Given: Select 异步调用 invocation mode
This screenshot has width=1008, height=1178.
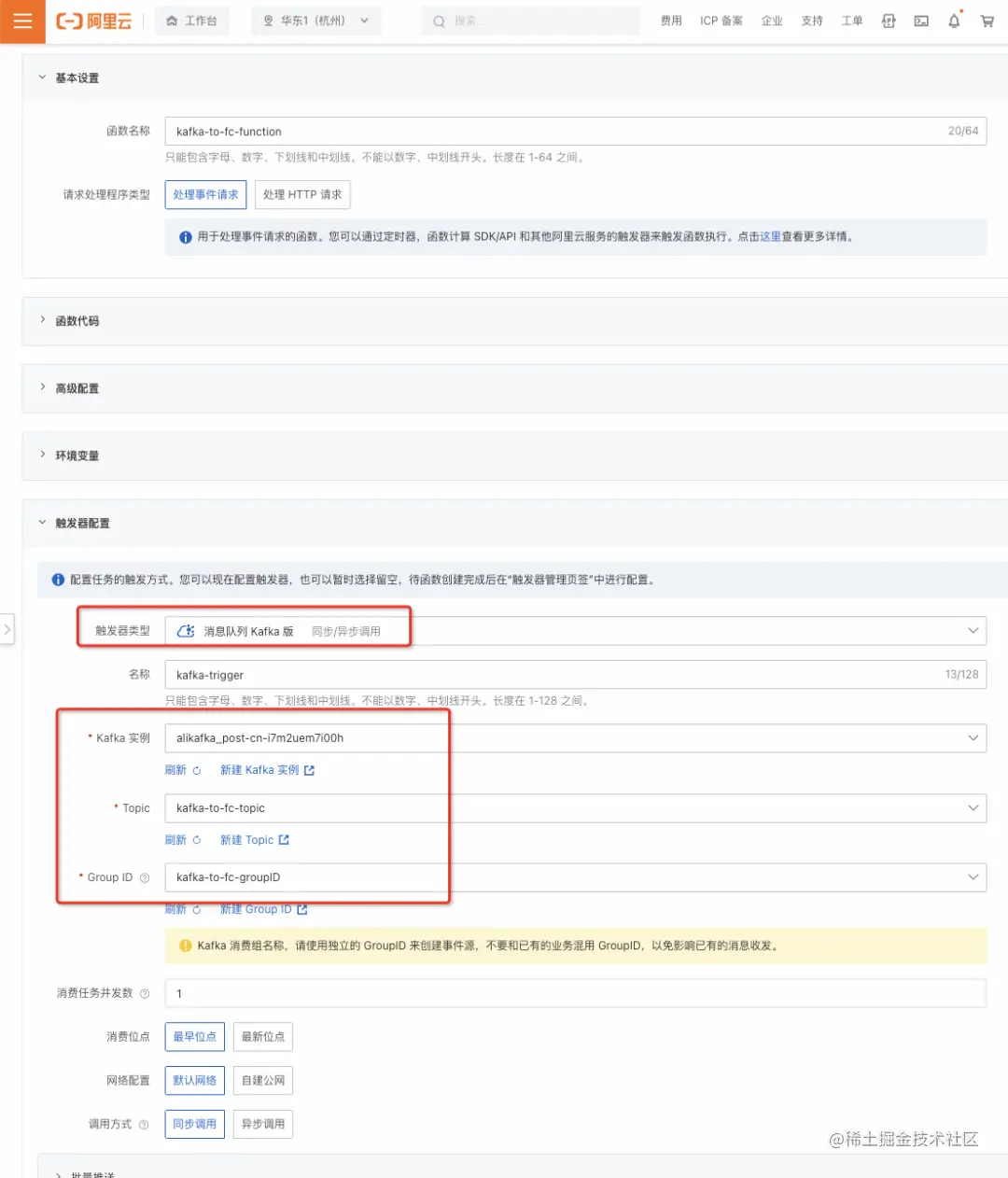Looking at the screenshot, I should 263,1125.
